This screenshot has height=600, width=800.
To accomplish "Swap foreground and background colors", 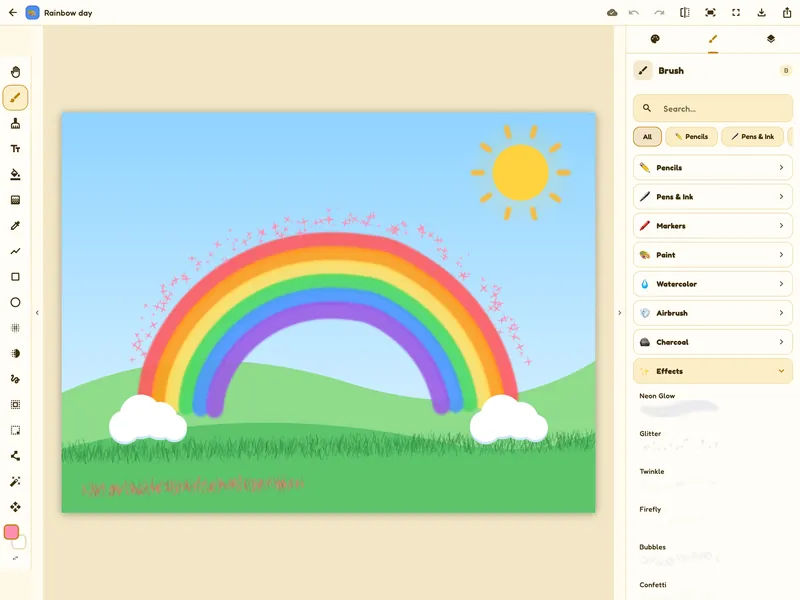I will point(15,558).
